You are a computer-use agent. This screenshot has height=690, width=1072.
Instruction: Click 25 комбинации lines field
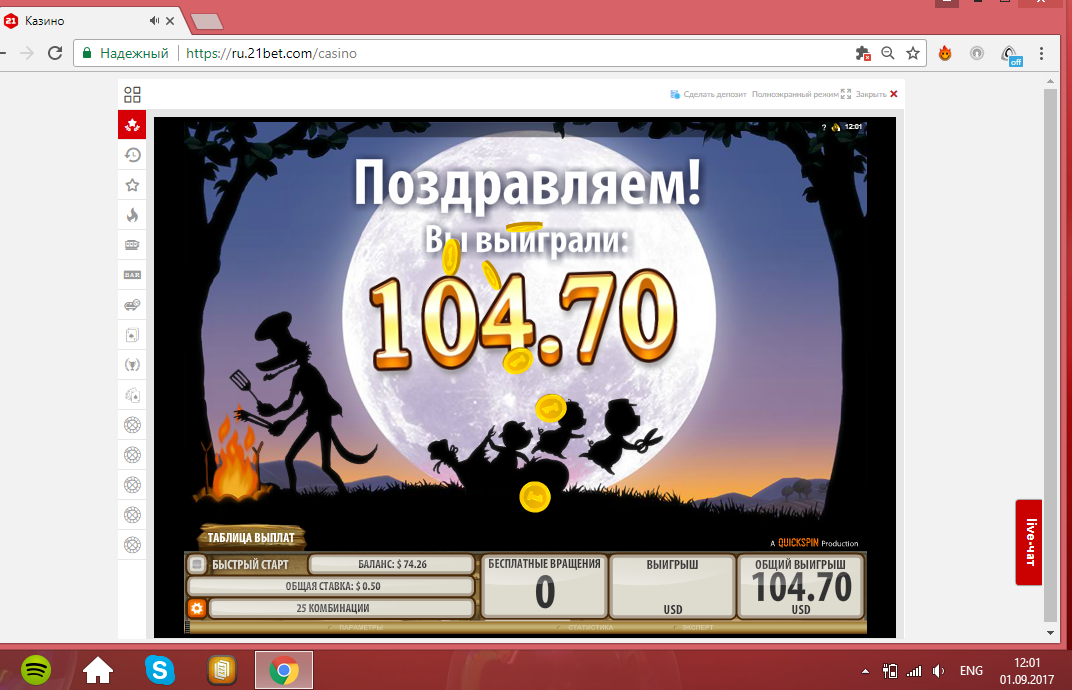tap(342, 608)
